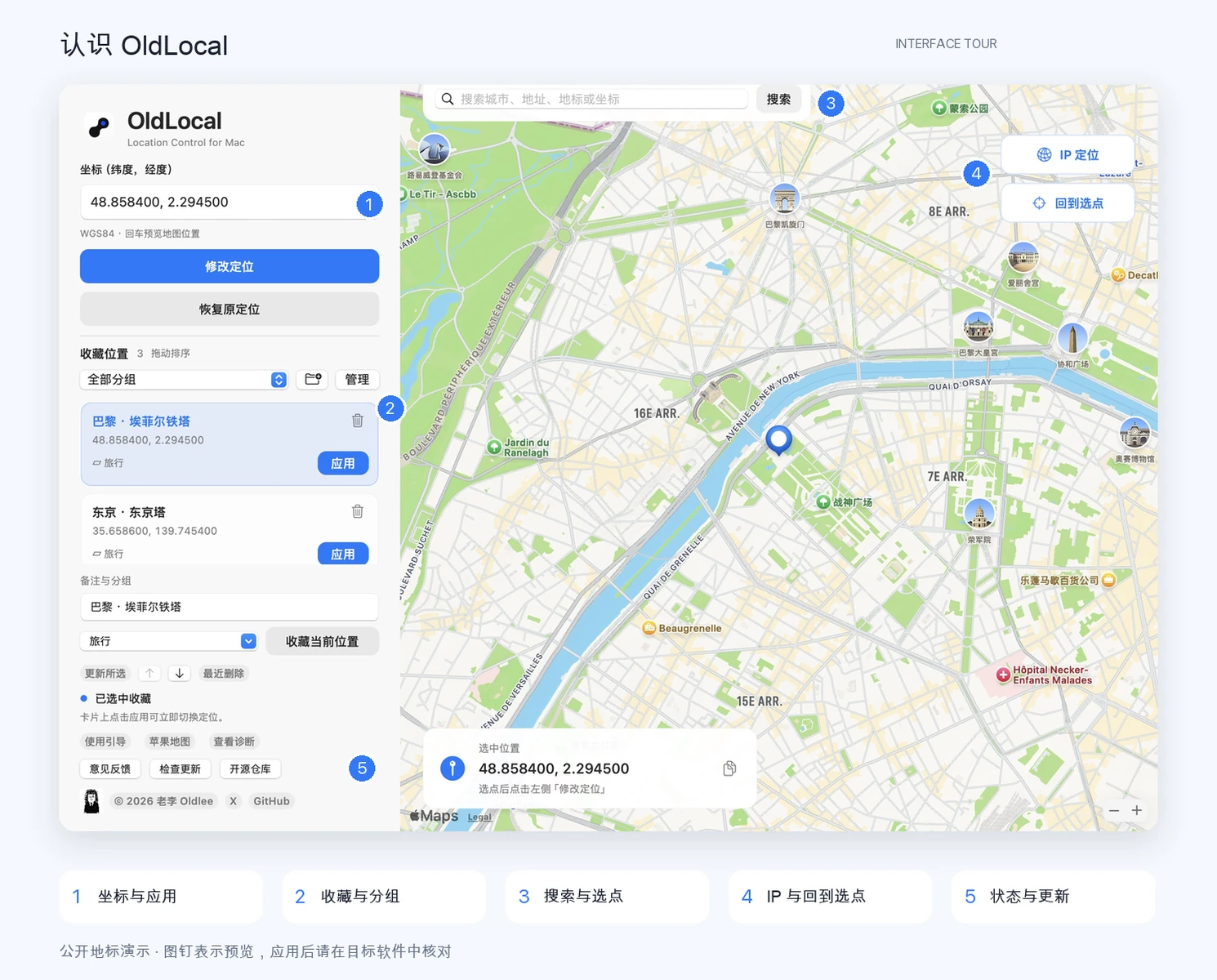Select the 巴黎凯旋门 landmark icon on the map
This screenshot has width=1217, height=980.
coord(785,198)
